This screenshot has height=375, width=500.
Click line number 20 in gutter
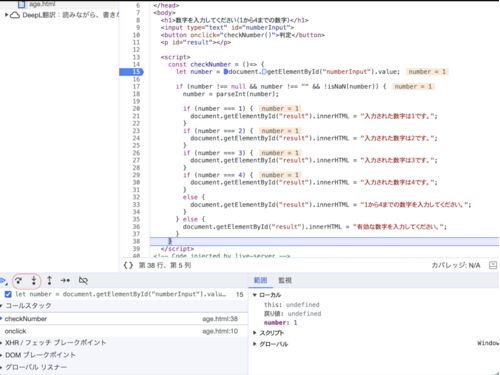coord(136,109)
